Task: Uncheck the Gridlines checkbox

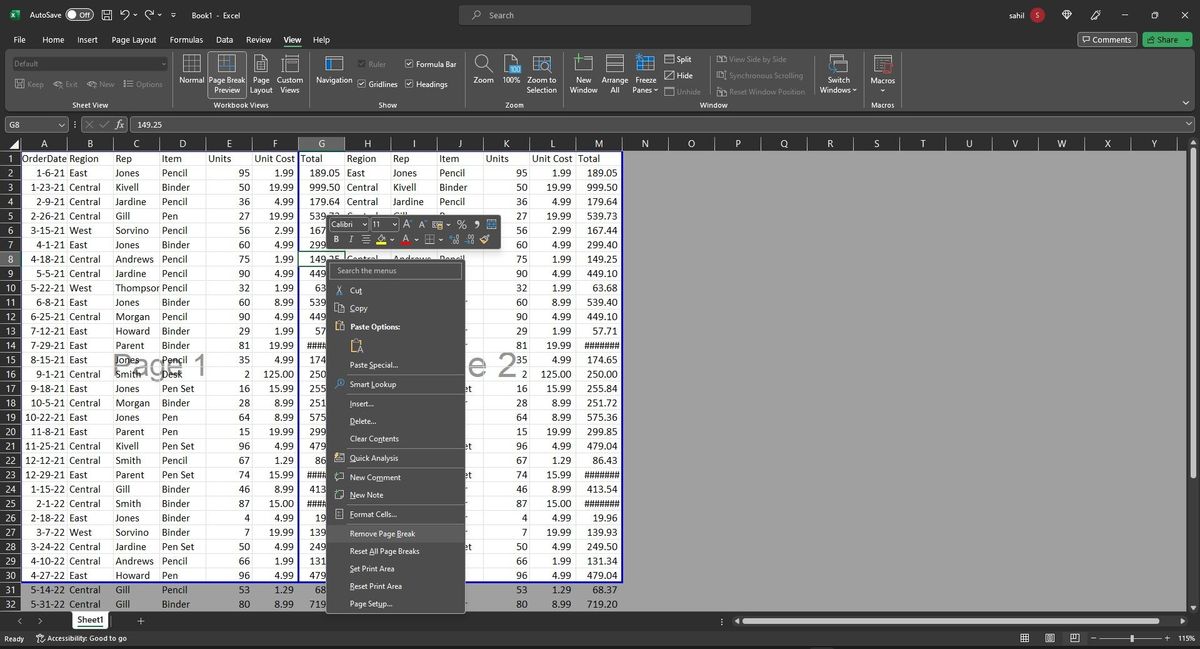Action: tap(362, 84)
